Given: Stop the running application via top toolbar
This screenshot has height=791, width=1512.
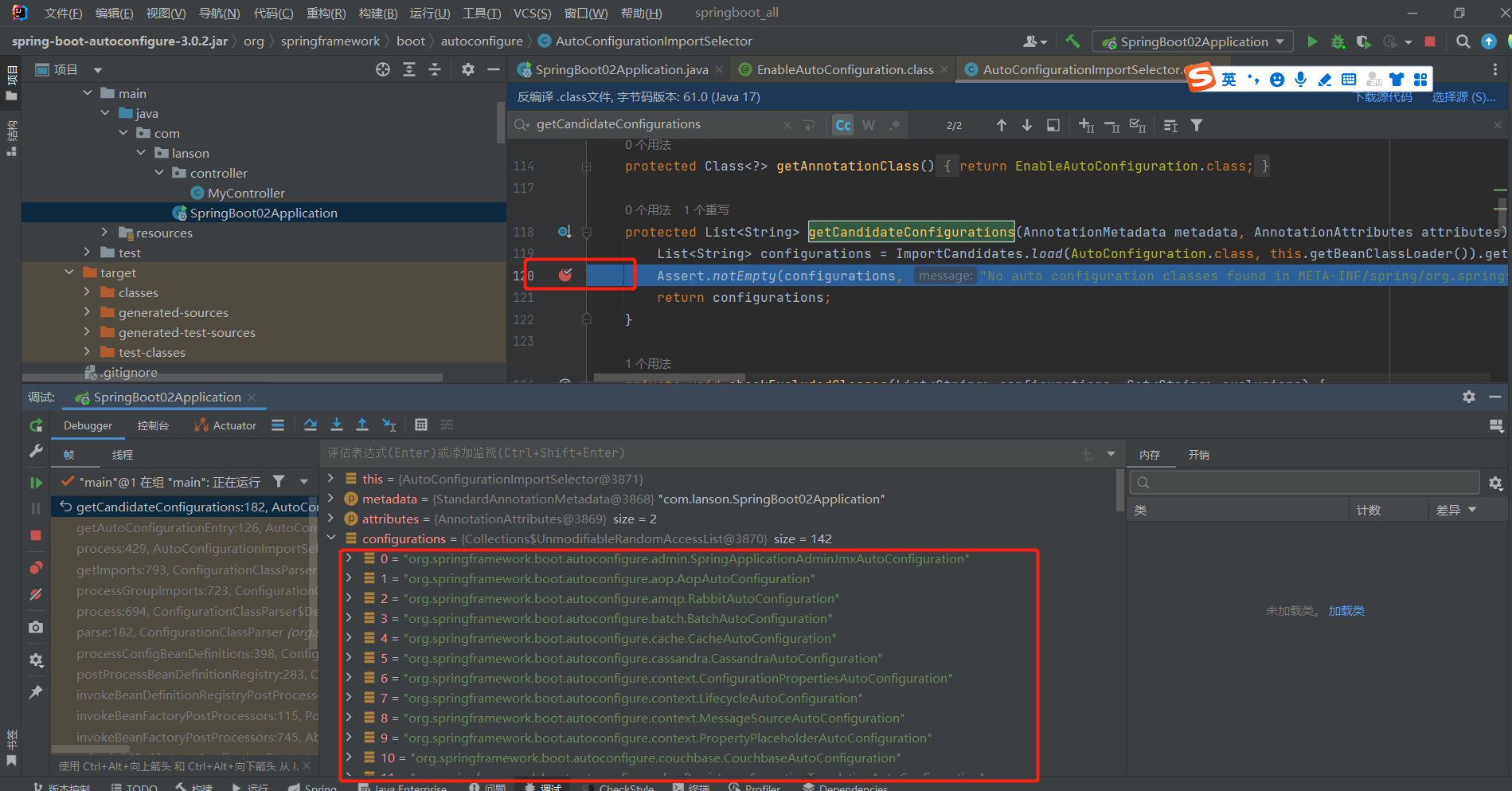Looking at the screenshot, I should [x=1430, y=41].
